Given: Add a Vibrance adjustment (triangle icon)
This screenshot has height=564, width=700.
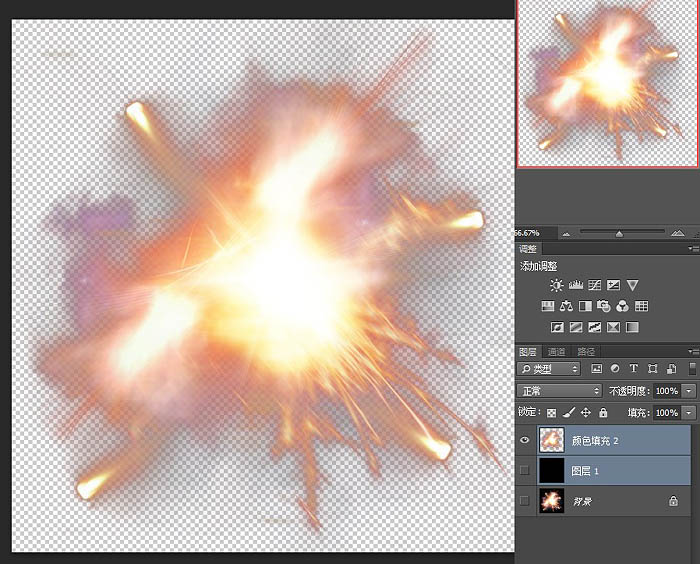Looking at the screenshot, I should click(x=632, y=286).
